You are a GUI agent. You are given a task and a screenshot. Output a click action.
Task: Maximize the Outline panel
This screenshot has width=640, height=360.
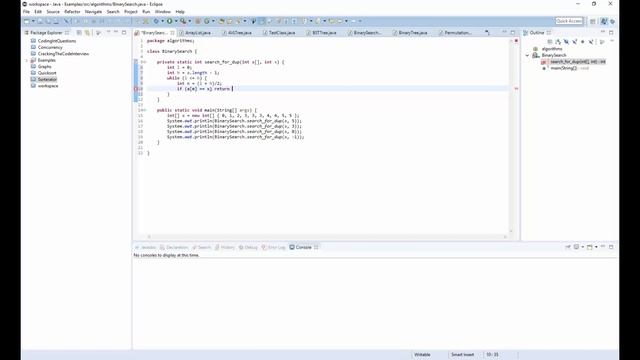(x=611, y=32)
